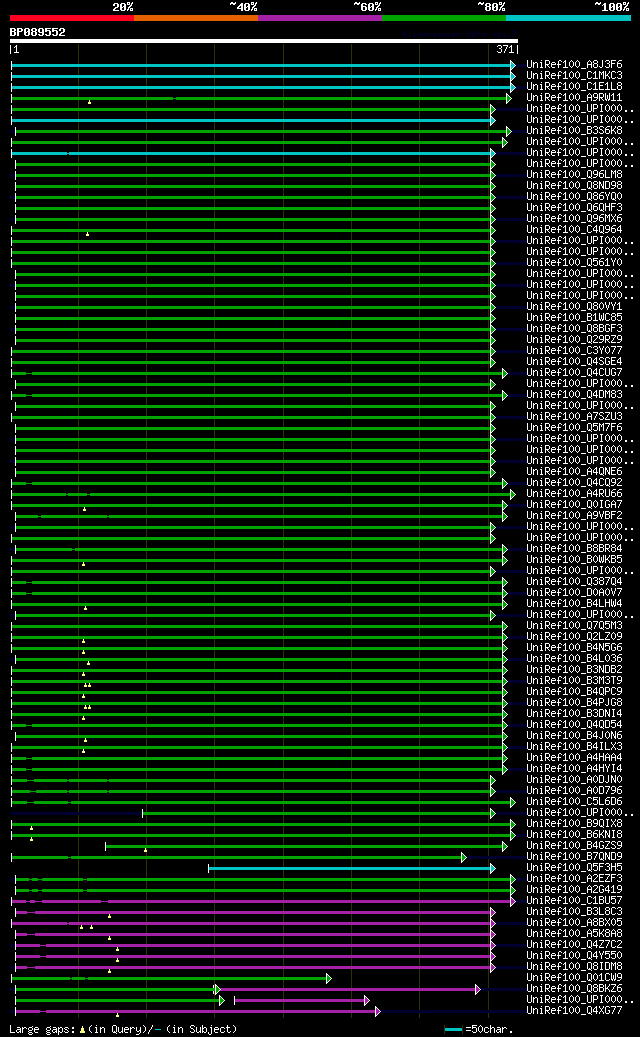Click the short cyan alignment bar of UniRef100_Q5F3H5

(x=352, y=868)
